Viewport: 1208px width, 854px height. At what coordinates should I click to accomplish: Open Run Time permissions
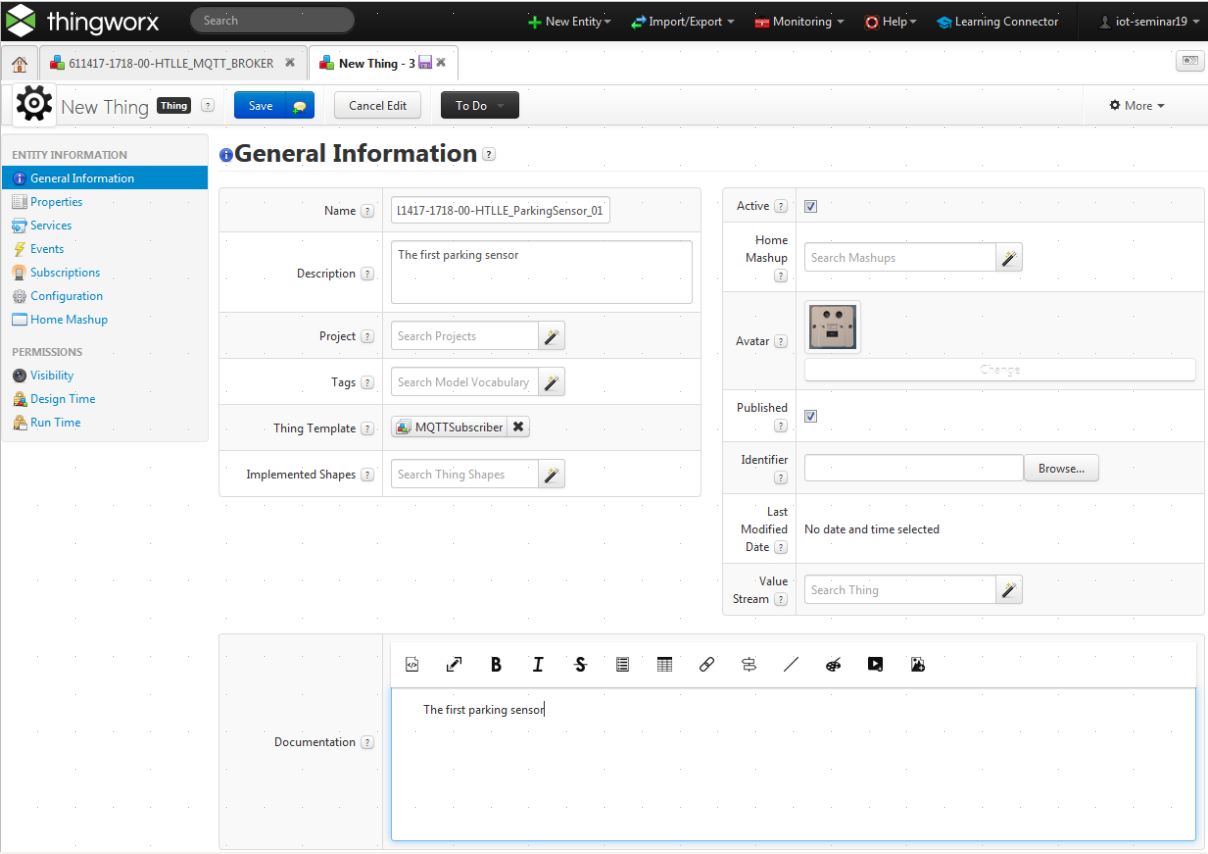(55, 422)
